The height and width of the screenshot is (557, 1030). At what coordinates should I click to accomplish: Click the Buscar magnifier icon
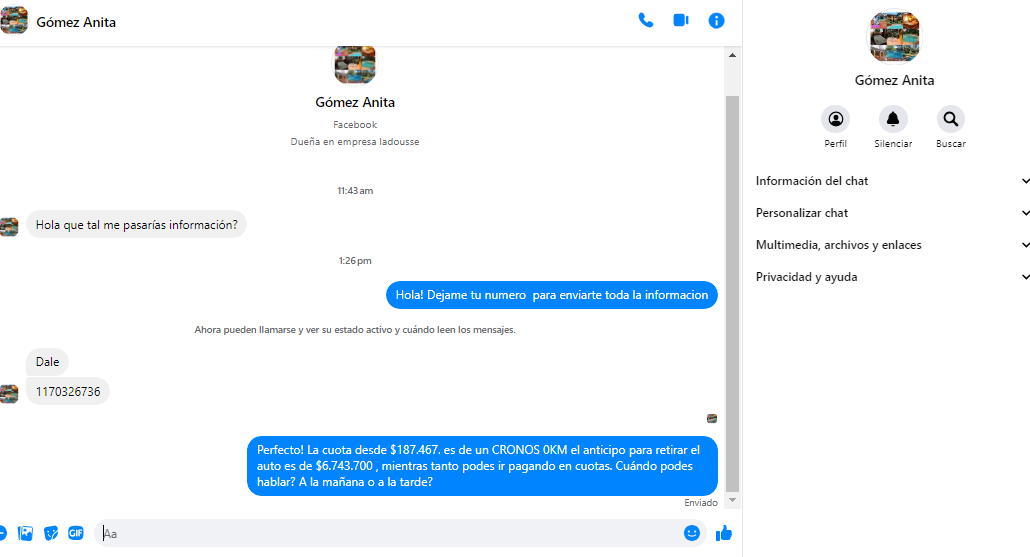pyautogui.click(x=950, y=120)
